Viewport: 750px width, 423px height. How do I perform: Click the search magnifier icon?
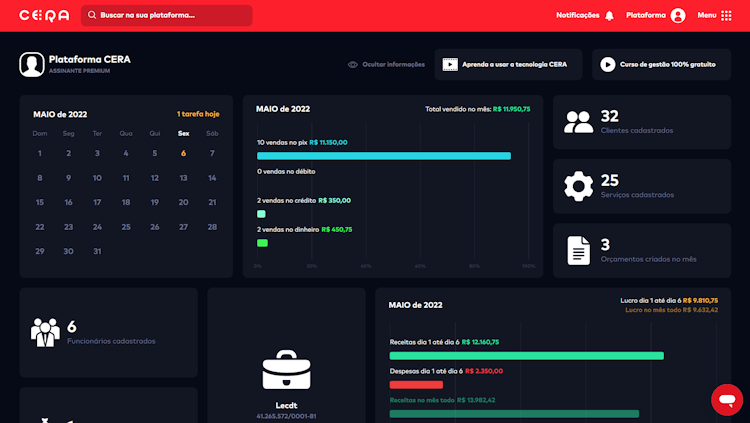click(x=92, y=15)
